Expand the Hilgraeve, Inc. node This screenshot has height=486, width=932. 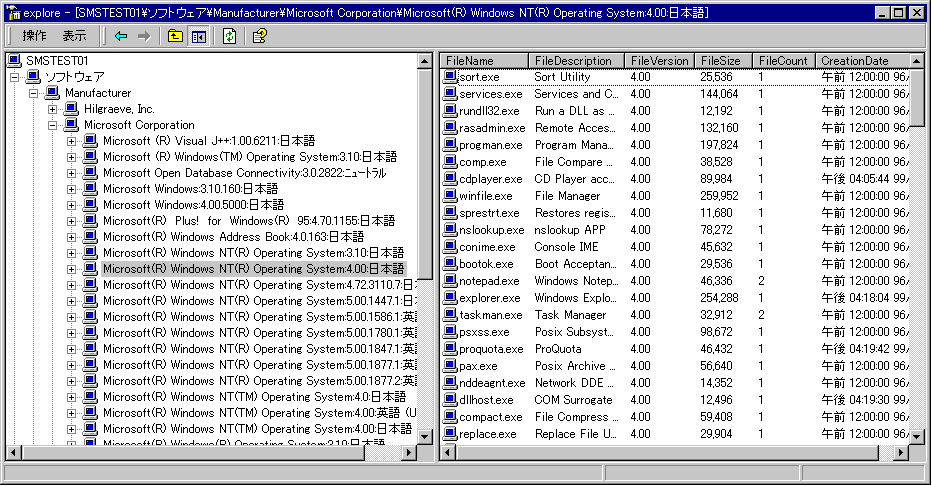pos(53,109)
